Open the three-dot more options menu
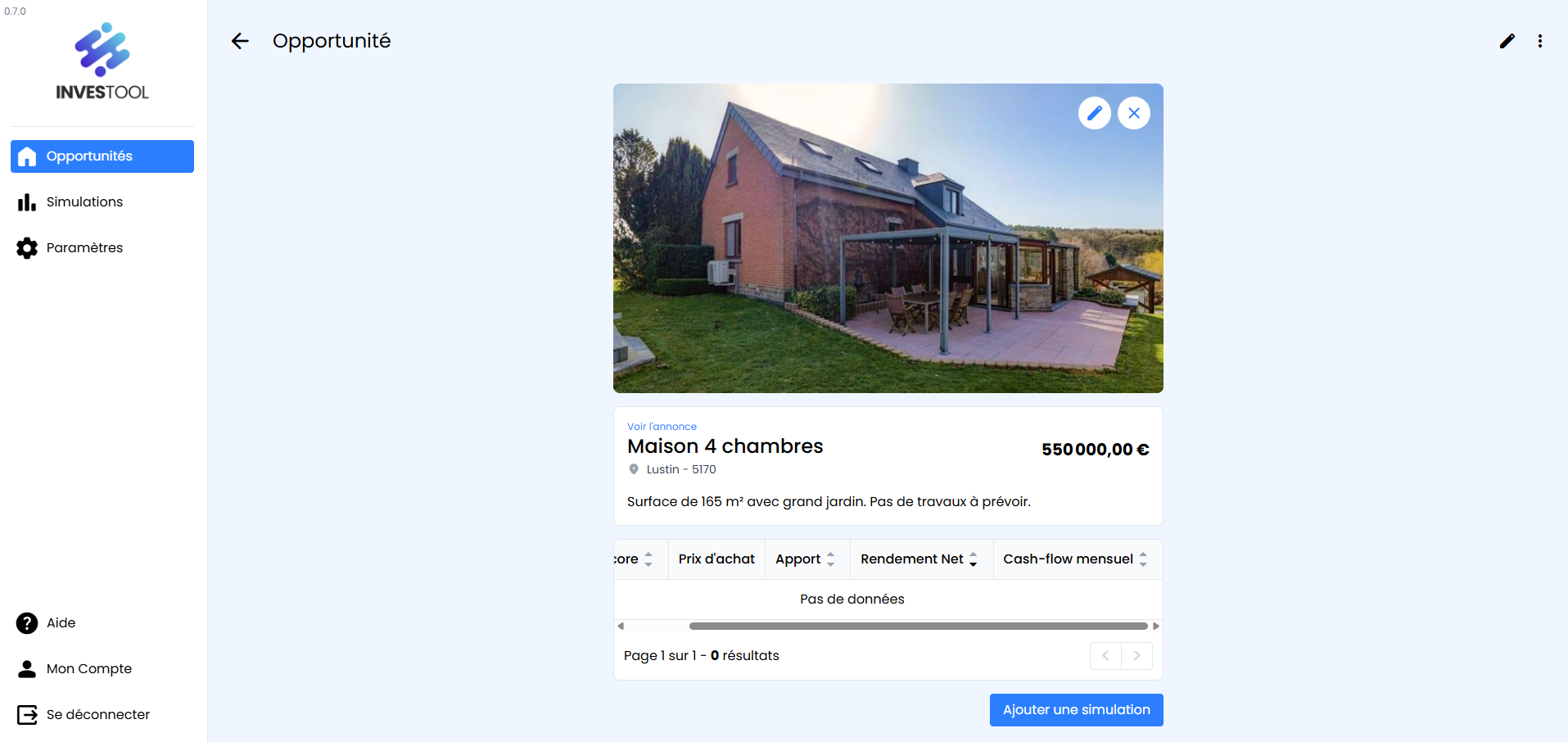This screenshot has height=742, width=1568. coord(1540,41)
